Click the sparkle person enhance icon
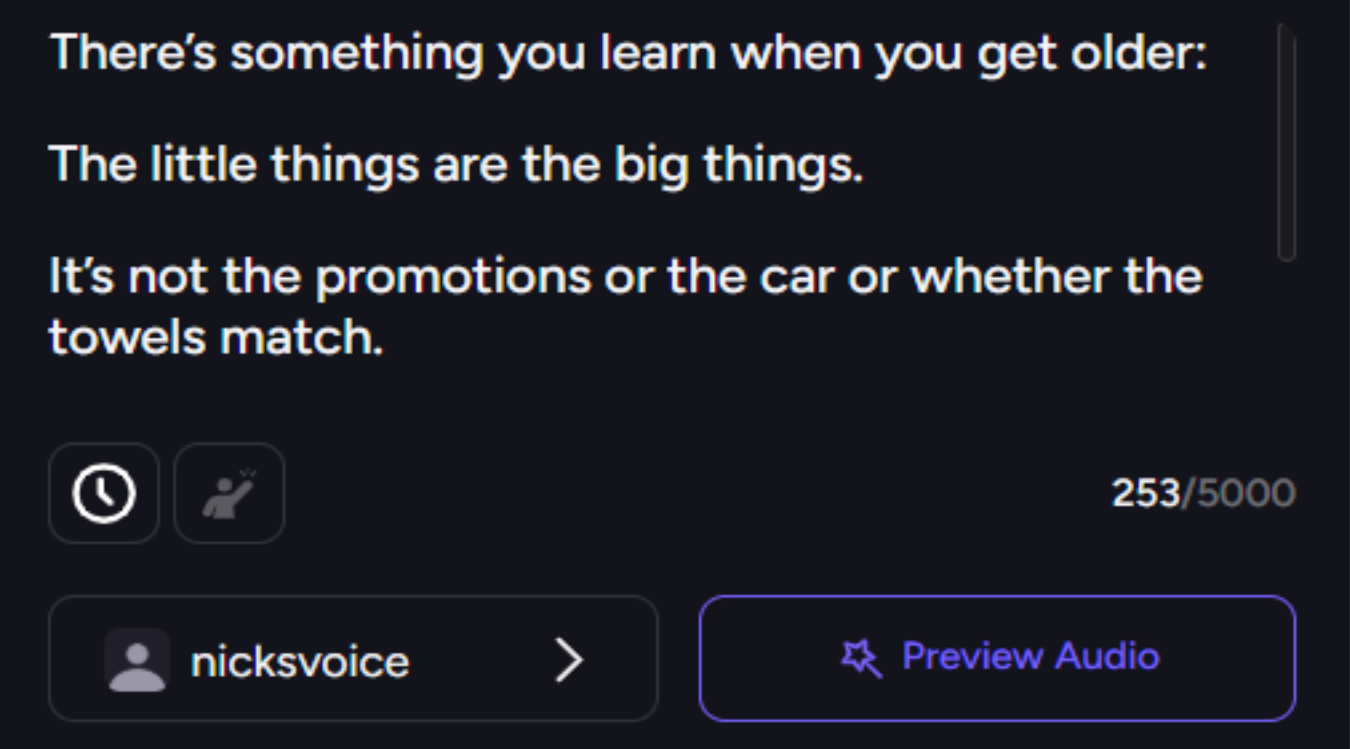Screen dimensions: 1350x749 229,493
